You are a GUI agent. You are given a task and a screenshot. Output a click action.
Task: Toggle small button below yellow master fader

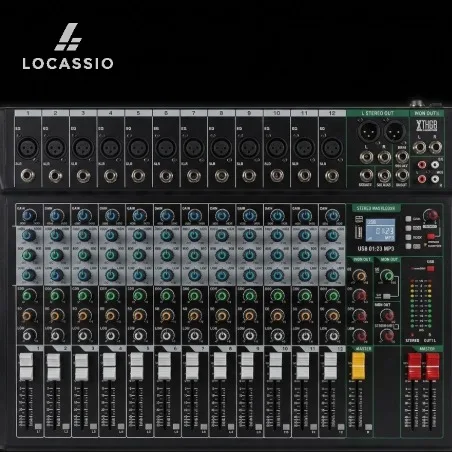tap(368, 427)
